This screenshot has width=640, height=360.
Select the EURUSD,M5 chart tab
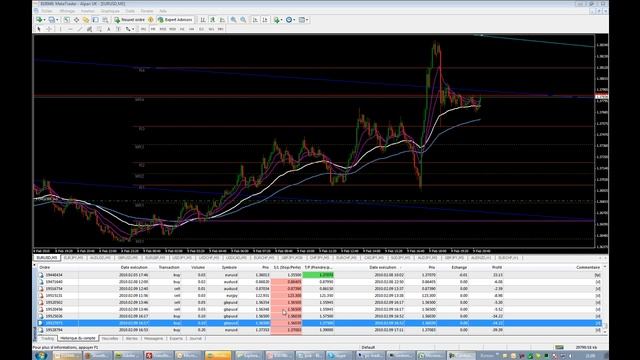coord(47,258)
